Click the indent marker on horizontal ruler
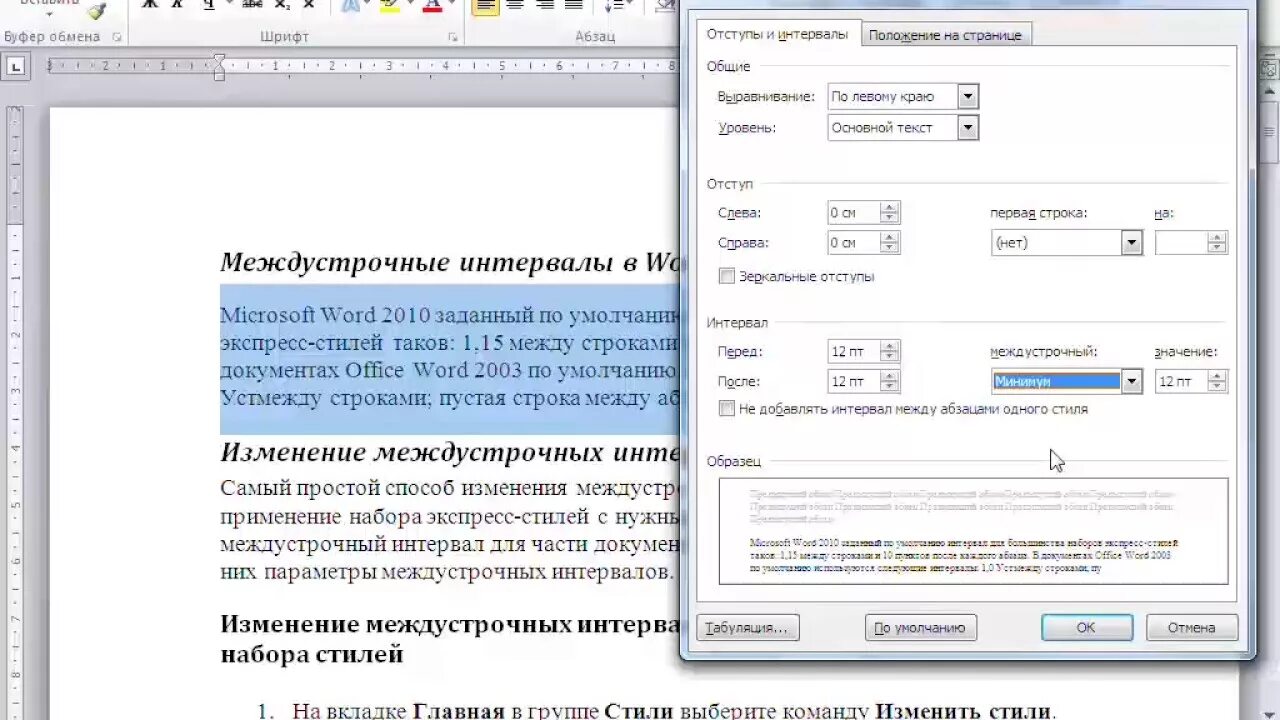 220,67
